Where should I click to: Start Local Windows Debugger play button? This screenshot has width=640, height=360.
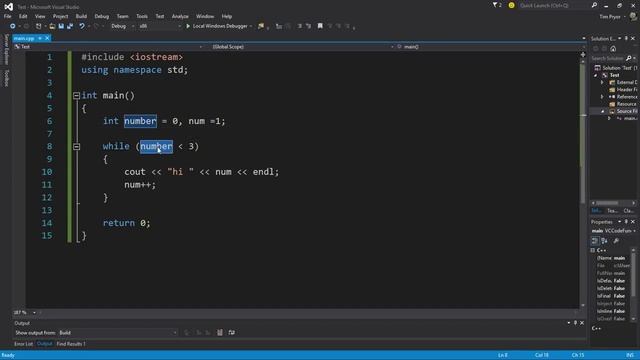pyautogui.click(x=188, y=26)
